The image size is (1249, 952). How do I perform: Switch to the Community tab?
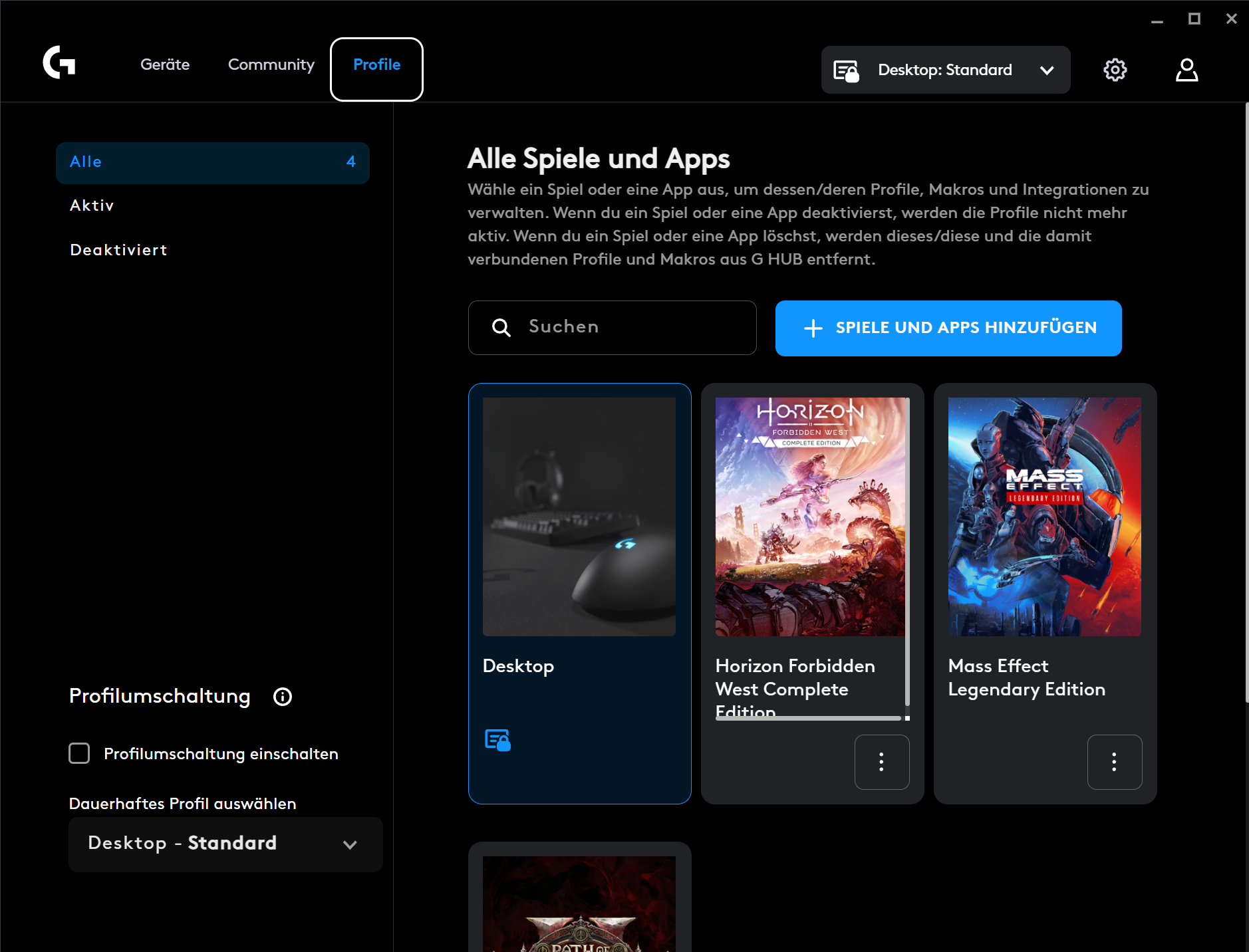(271, 65)
